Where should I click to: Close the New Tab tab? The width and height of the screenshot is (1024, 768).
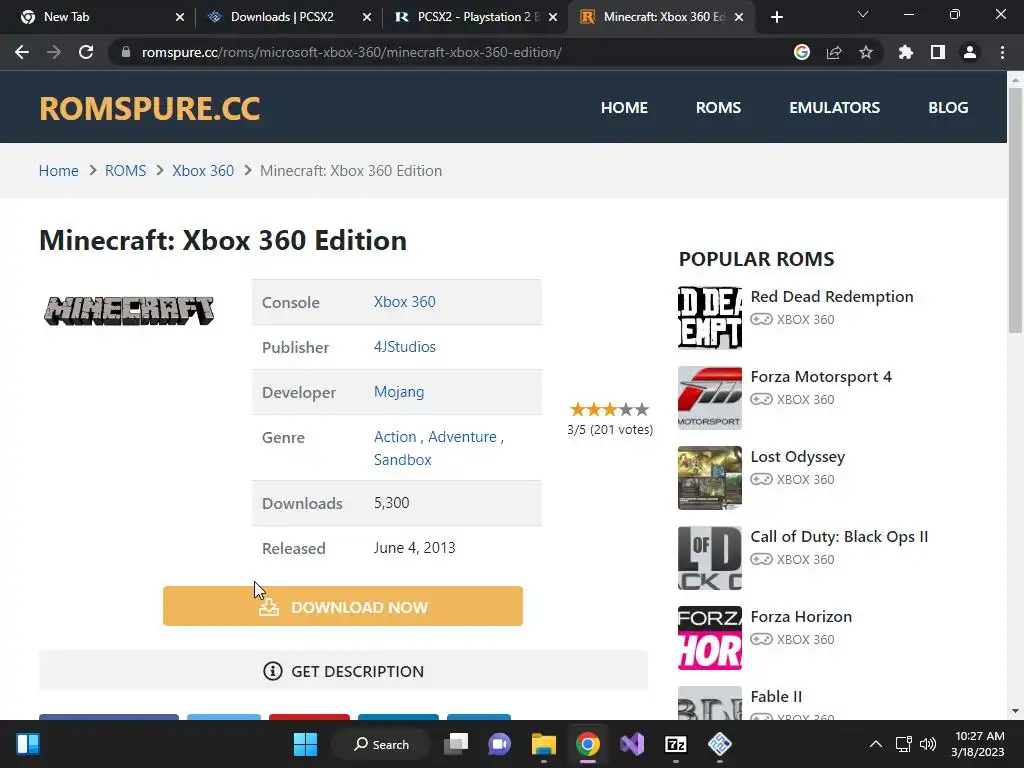(180, 17)
